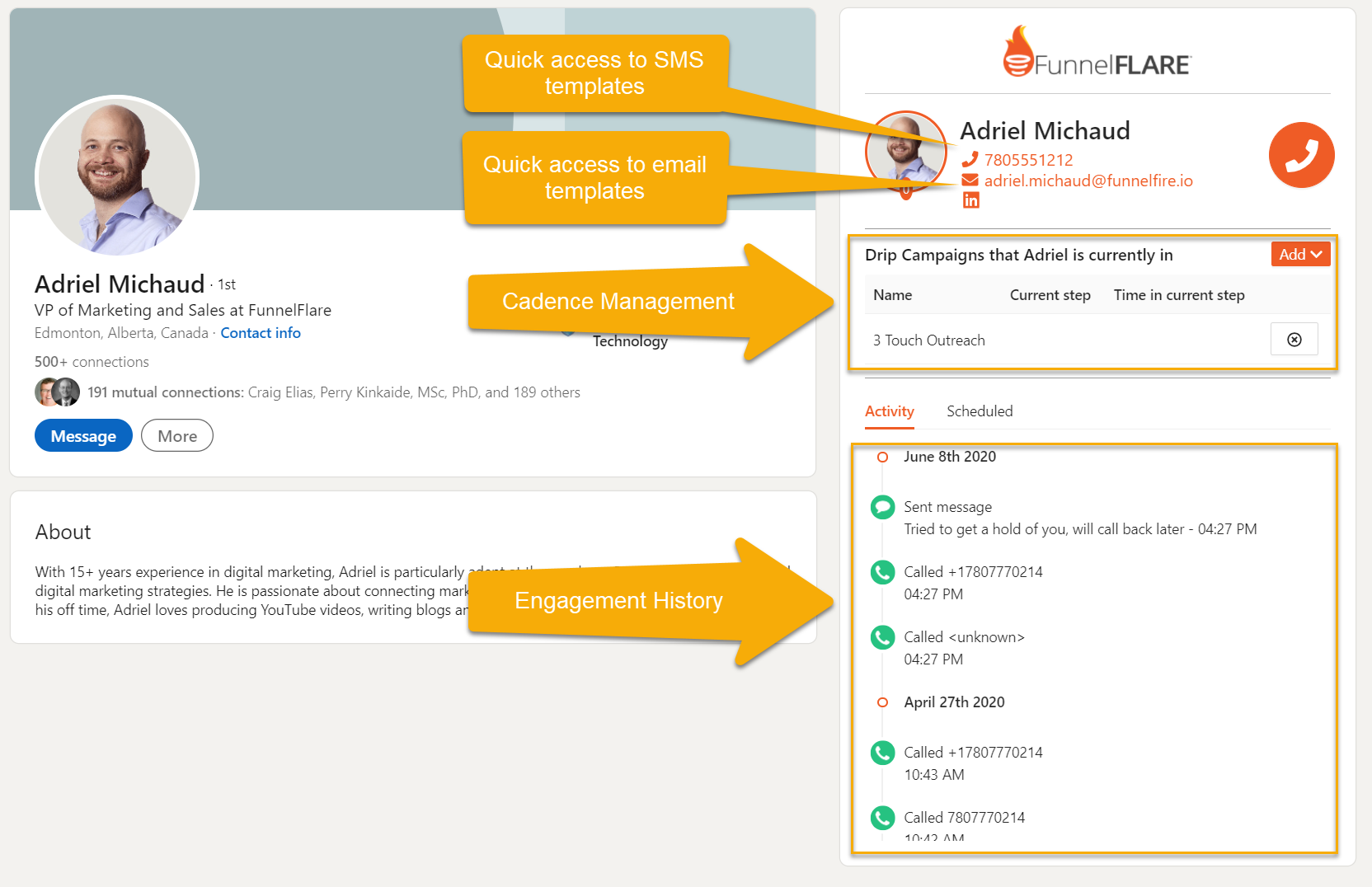The width and height of the screenshot is (1372, 887).
Task: Click the FunnelFlare logo
Action: click(x=1097, y=52)
